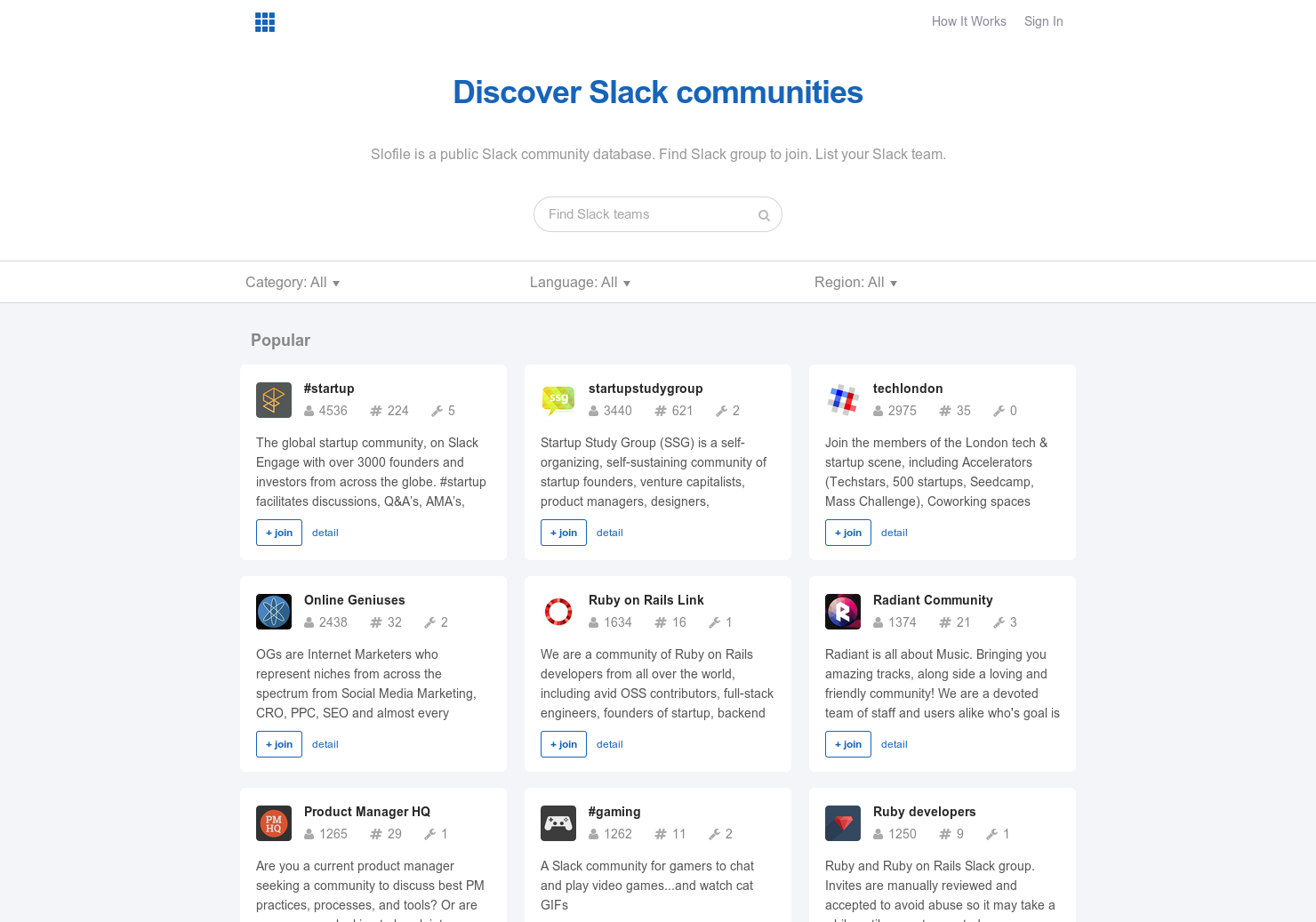Click wrench icon on techlondon card
The width and height of the screenshot is (1316, 922).
coord(999,411)
